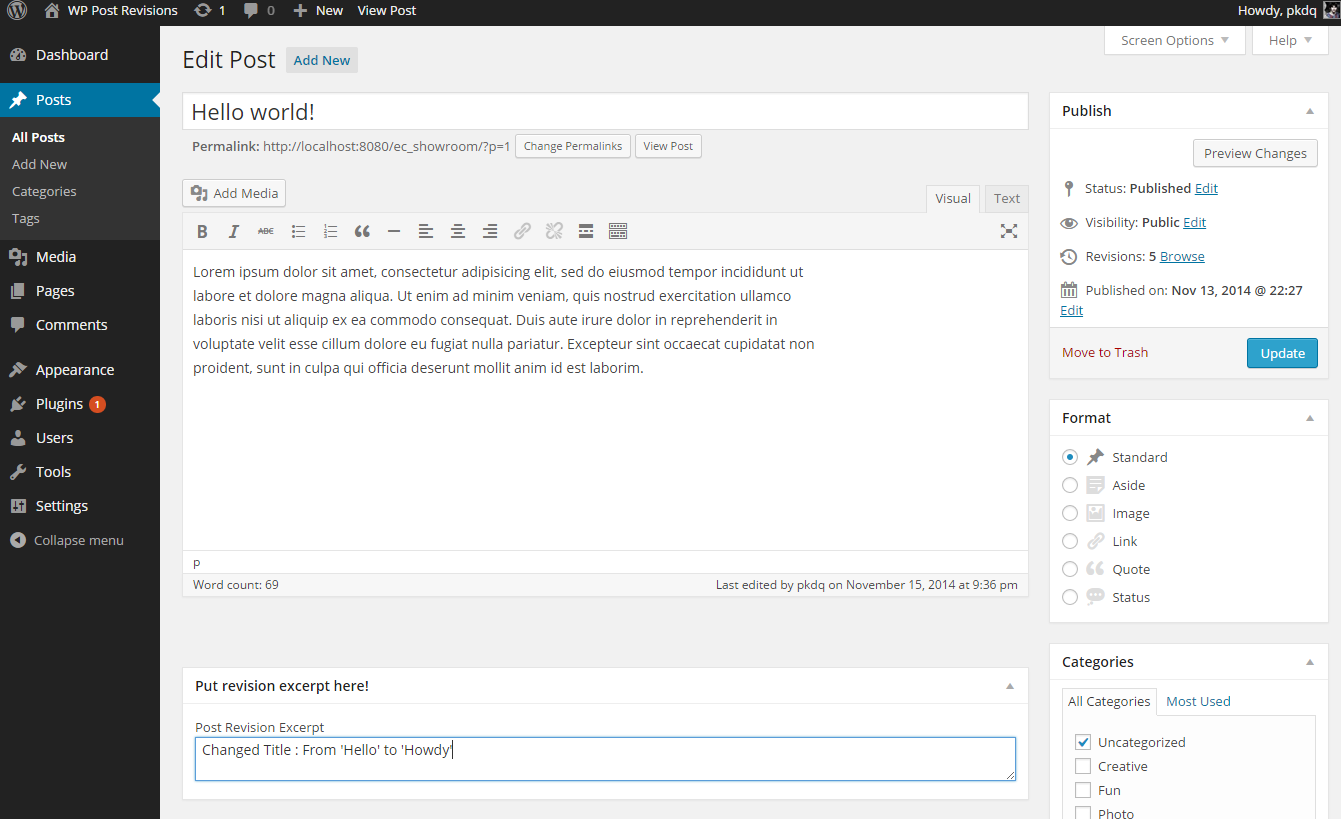
Task: Collapse the Format panel
Action: (1310, 418)
